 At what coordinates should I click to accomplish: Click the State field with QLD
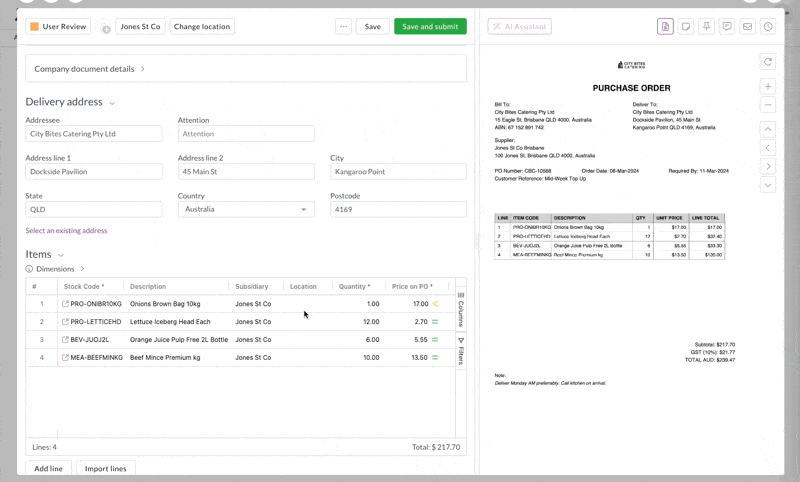click(94, 209)
